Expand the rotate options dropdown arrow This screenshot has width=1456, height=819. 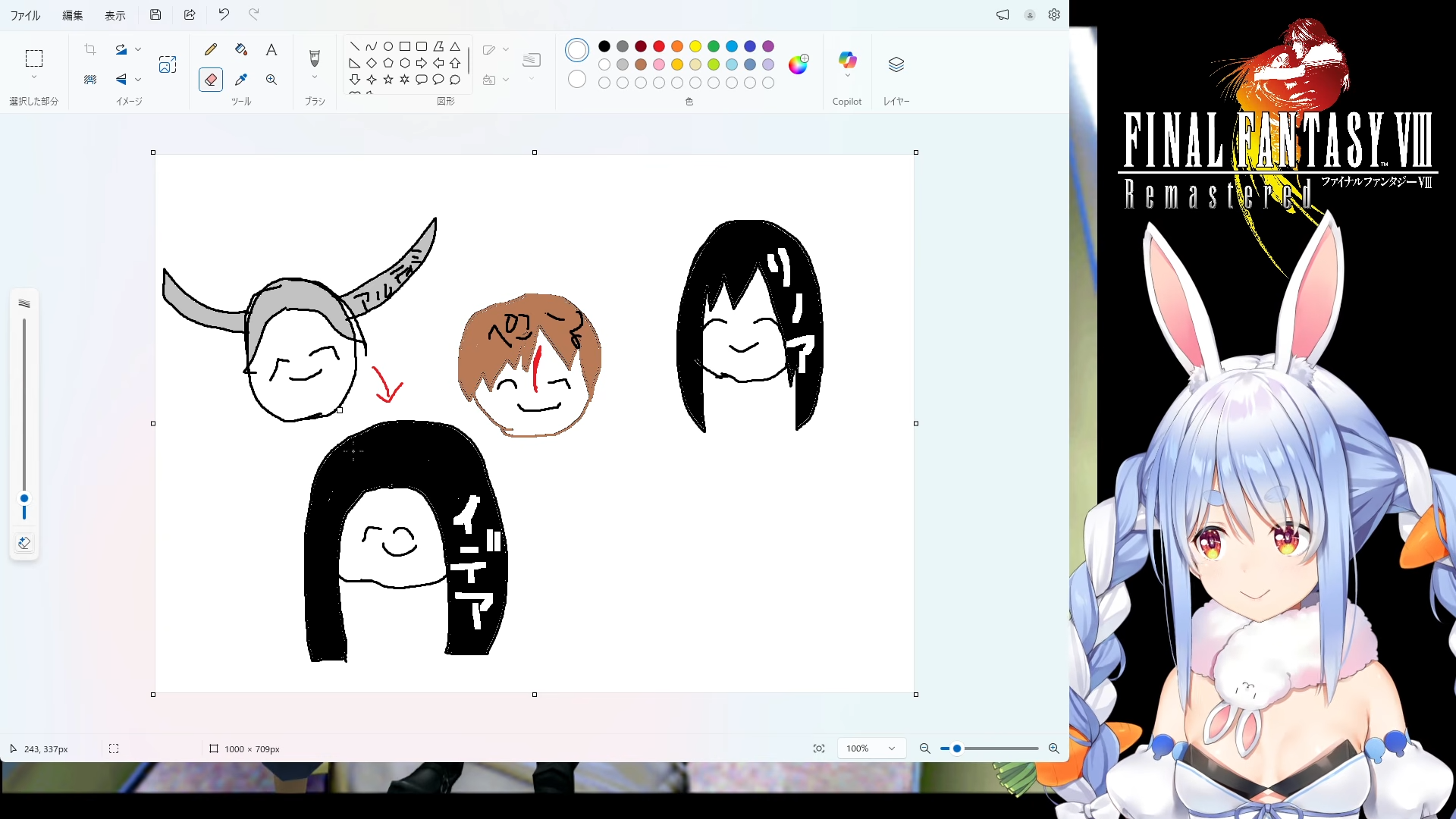pyautogui.click(x=138, y=49)
